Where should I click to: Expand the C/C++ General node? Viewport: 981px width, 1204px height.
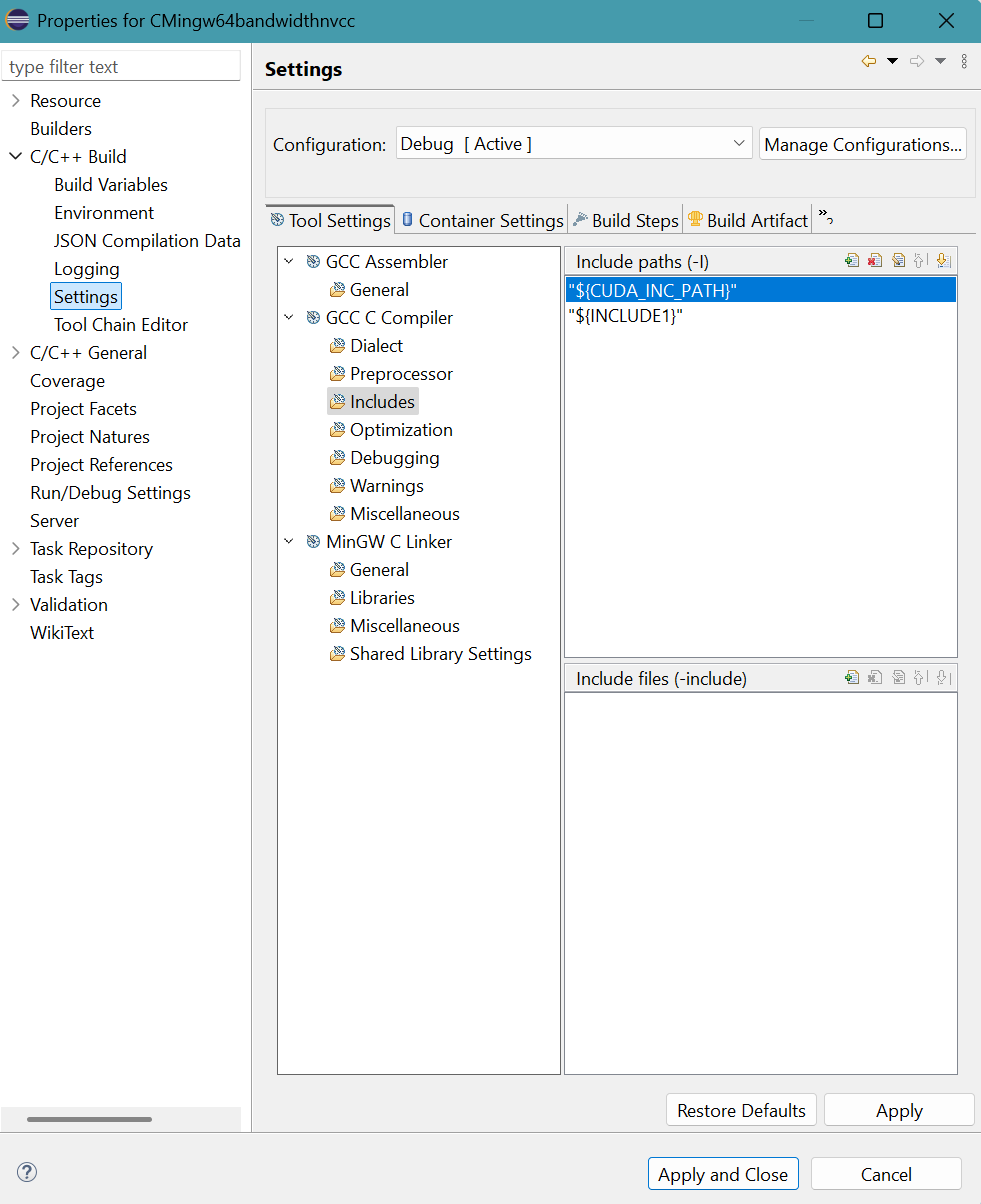[15, 353]
